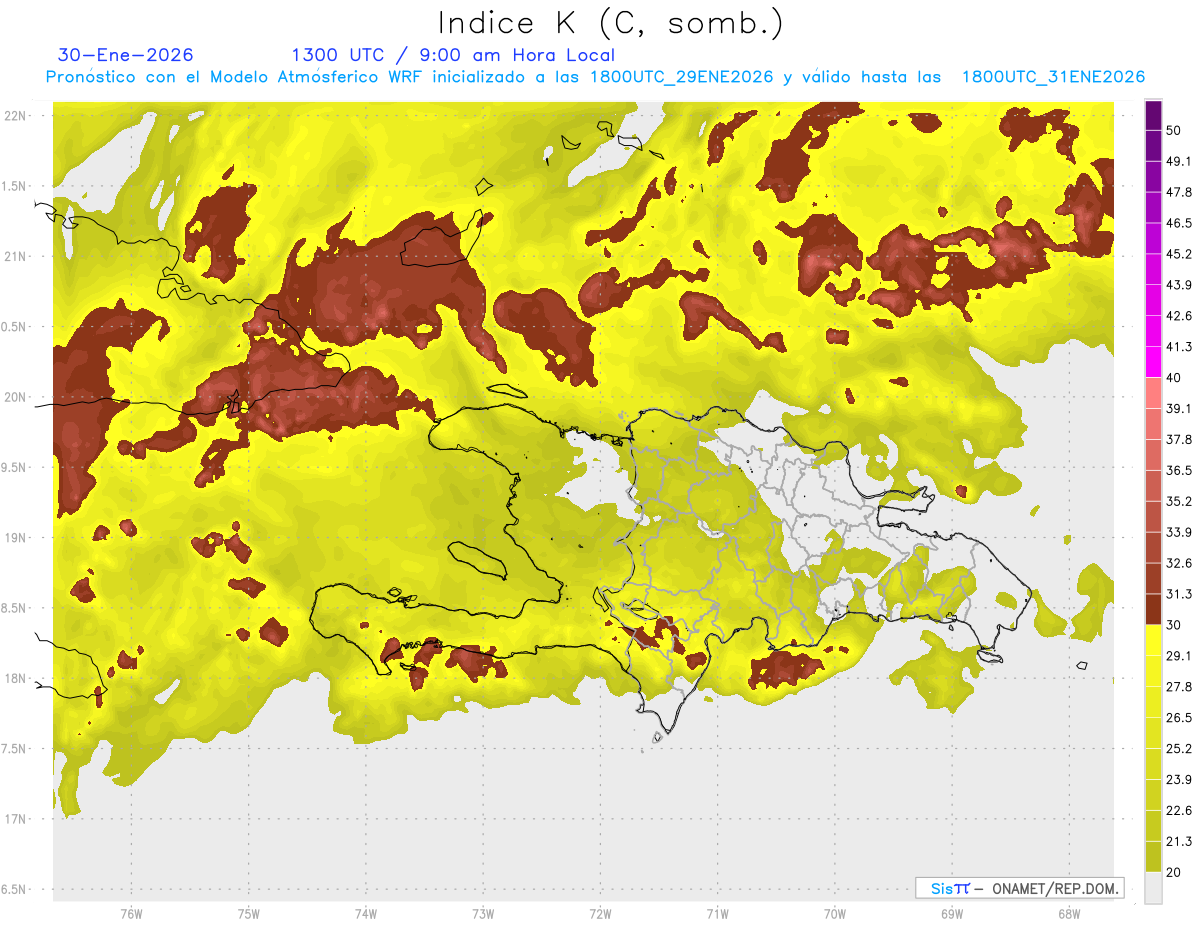Screen dimensions: 1200x927
Task: Click the colorbar value '46.5'
Action: [x=1178, y=223]
